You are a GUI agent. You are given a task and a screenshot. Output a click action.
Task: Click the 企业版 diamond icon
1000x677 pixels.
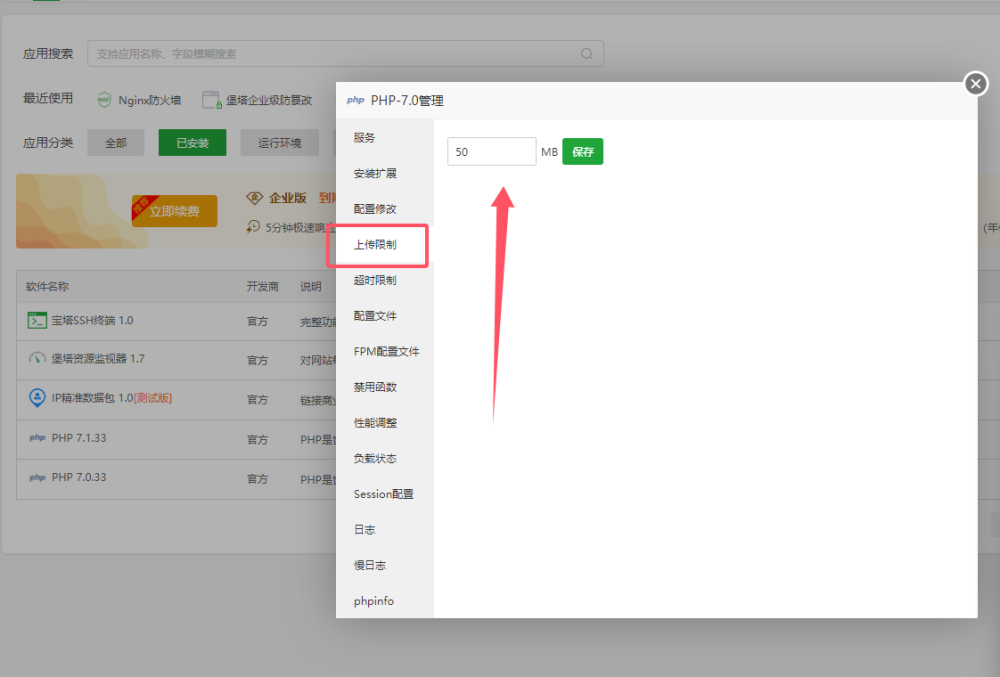tap(254, 198)
